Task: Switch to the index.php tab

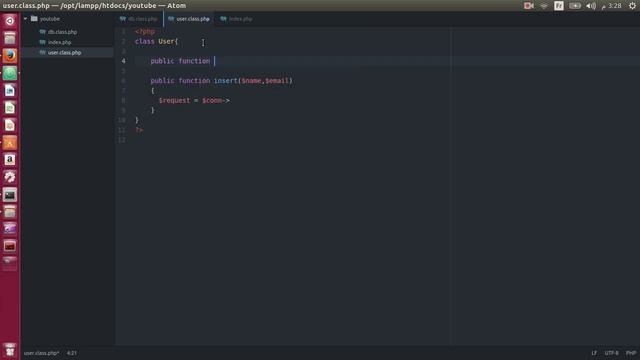Action: click(237, 19)
